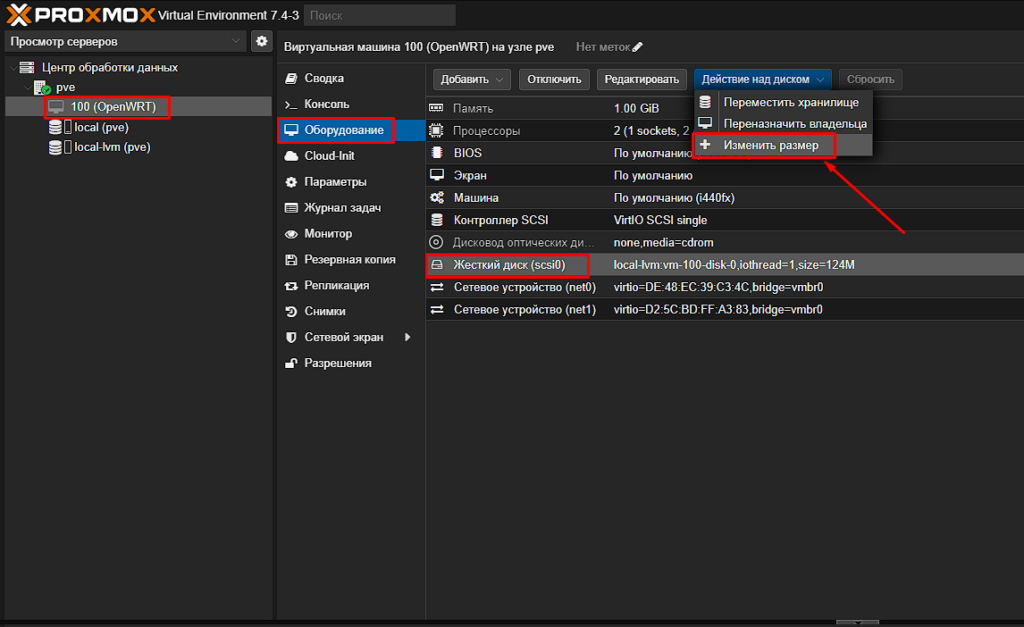Click the net1 network device icon

coord(437,310)
